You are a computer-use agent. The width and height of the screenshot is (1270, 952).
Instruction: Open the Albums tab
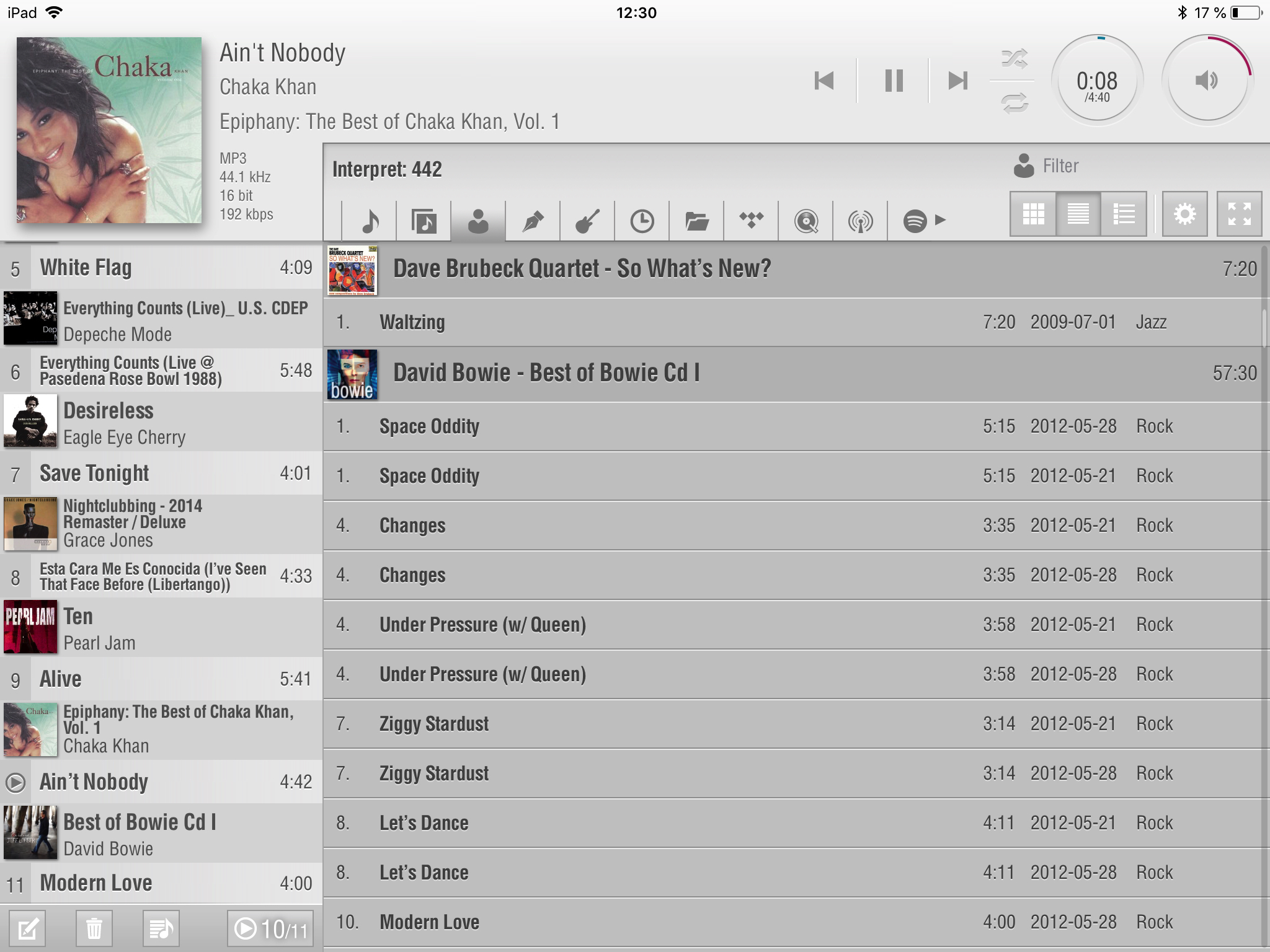point(424,221)
